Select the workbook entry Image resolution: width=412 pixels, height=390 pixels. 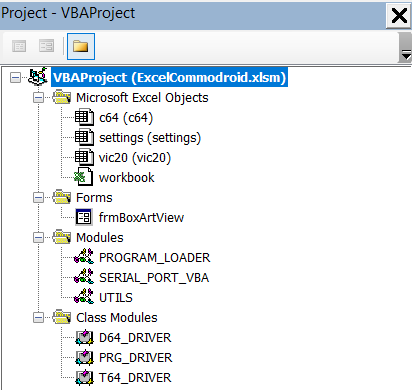point(127,178)
